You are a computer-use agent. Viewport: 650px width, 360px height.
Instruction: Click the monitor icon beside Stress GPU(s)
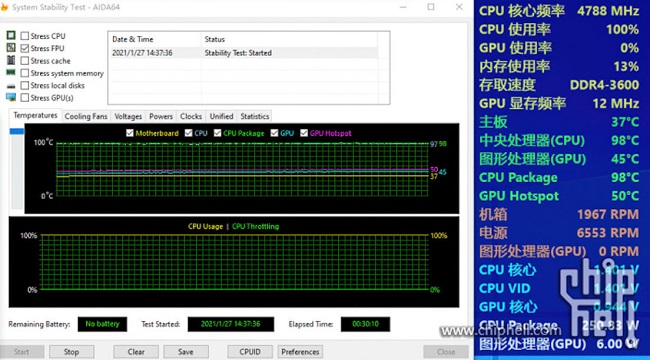click(11, 97)
